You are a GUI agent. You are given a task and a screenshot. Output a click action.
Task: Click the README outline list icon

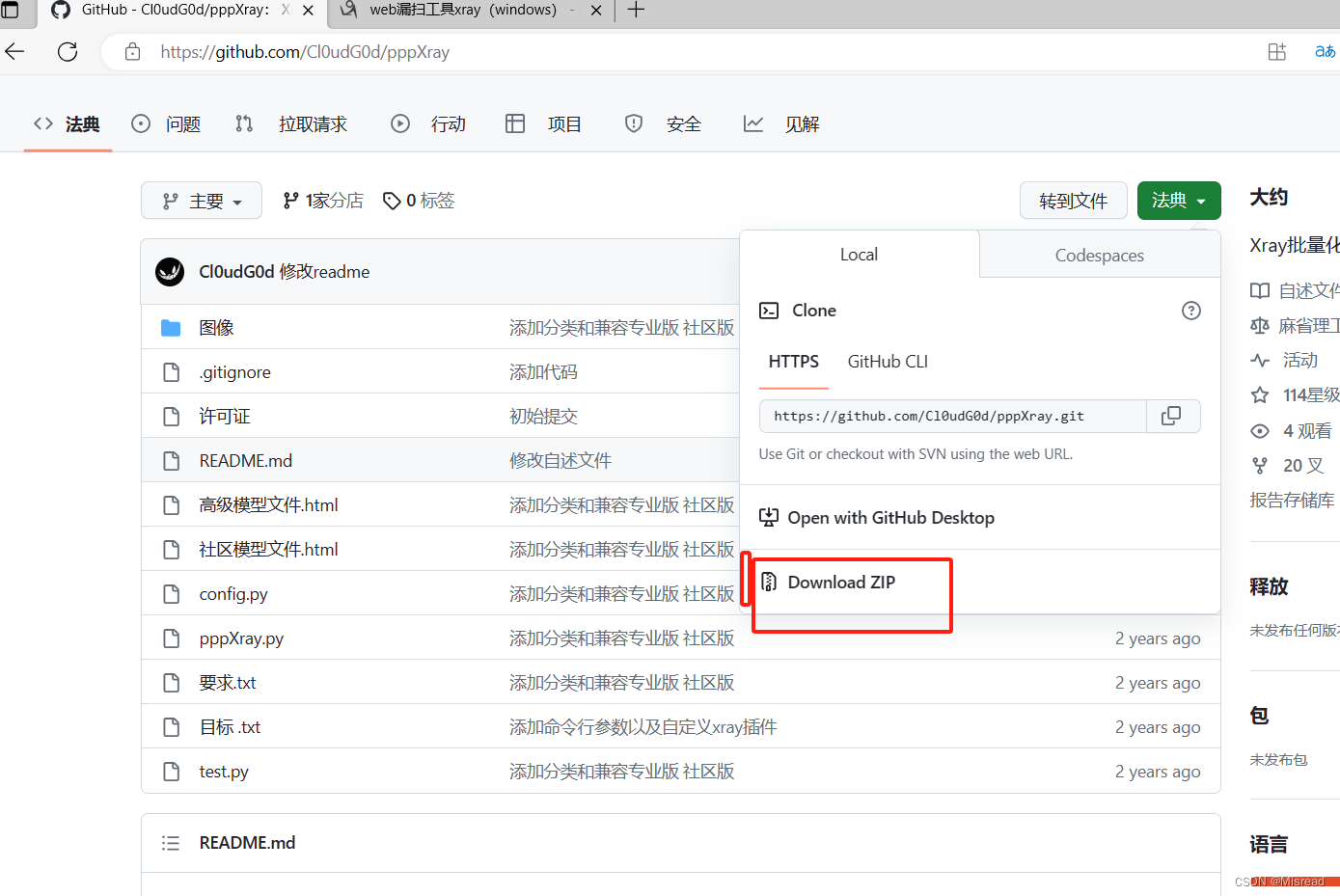click(x=171, y=843)
